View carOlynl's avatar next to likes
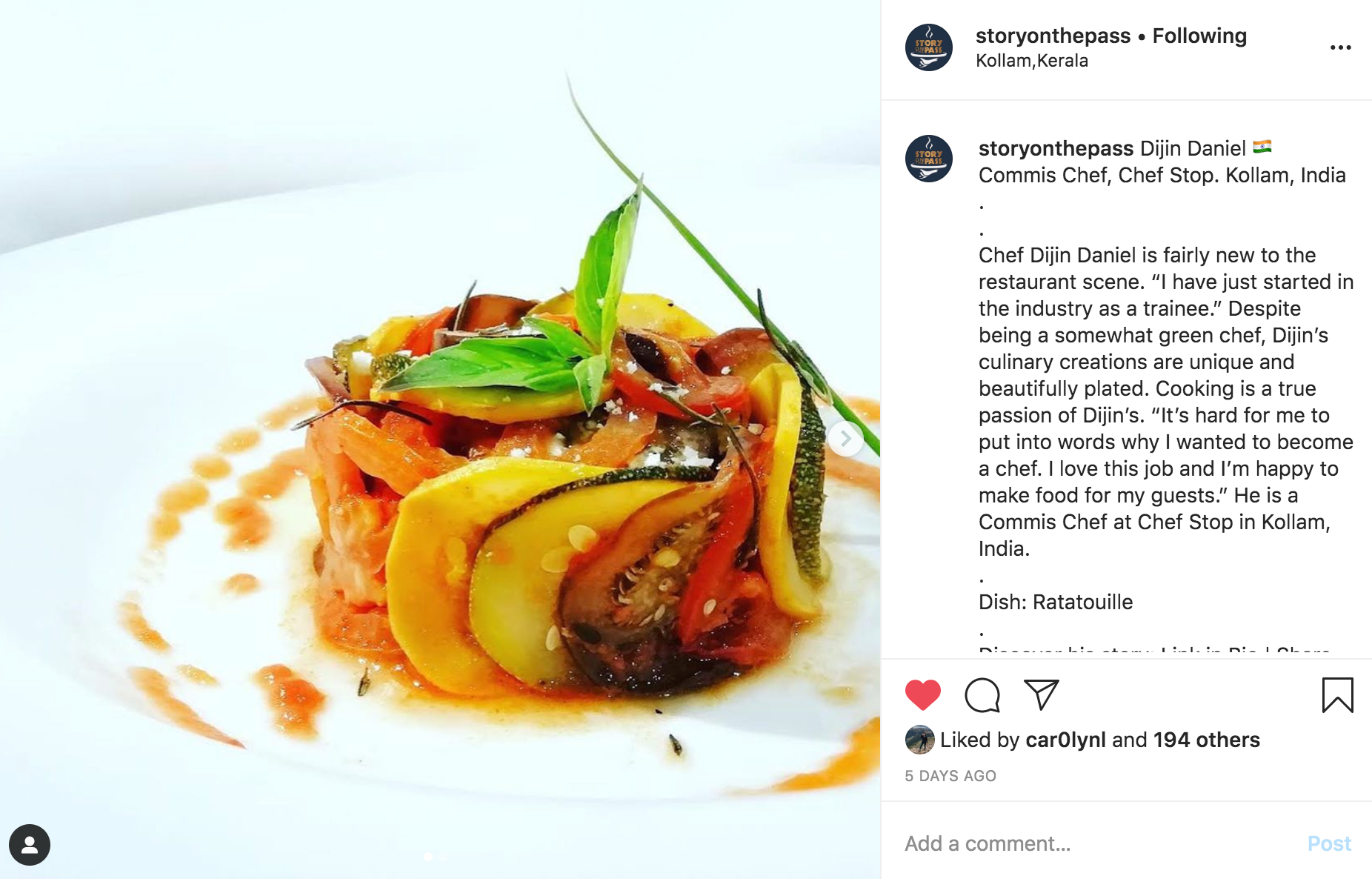Screen dimensions: 1372x879 pos(919,740)
